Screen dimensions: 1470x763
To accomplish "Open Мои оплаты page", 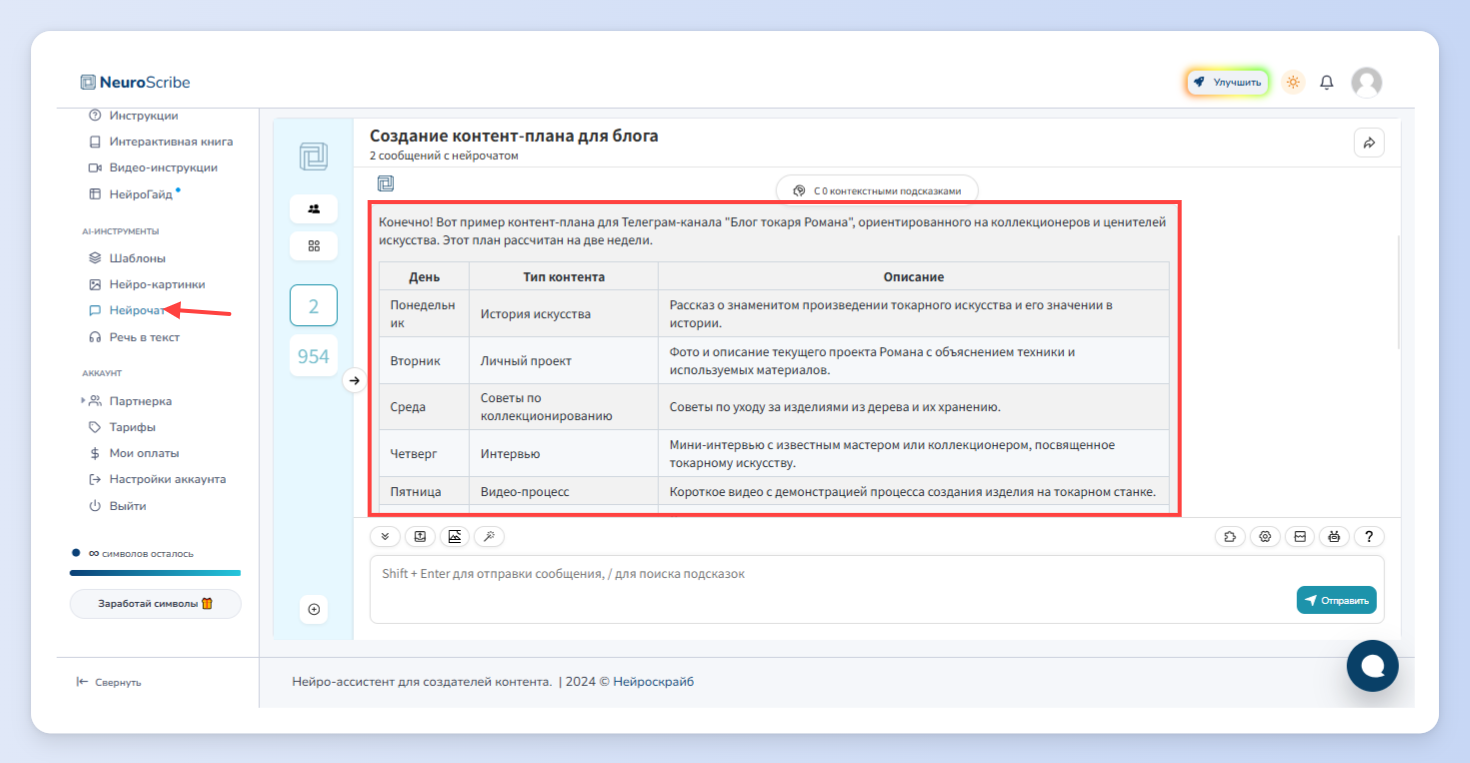I will tap(134, 453).
